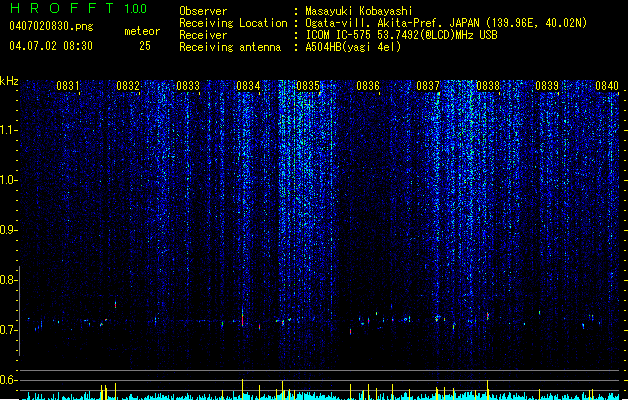This screenshot has width=629, height=400.
Task: Click the Receiving antenna label
Action: pyautogui.click(x=230, y=47)
